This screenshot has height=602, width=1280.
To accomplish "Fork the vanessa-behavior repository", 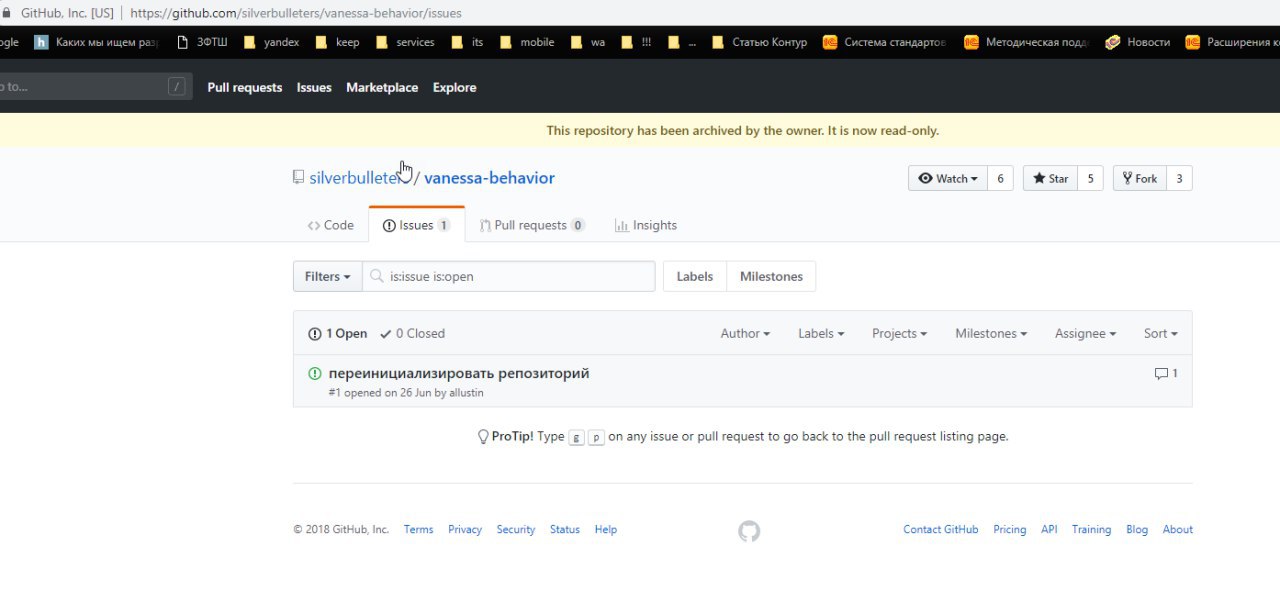I will point(1139,178).
